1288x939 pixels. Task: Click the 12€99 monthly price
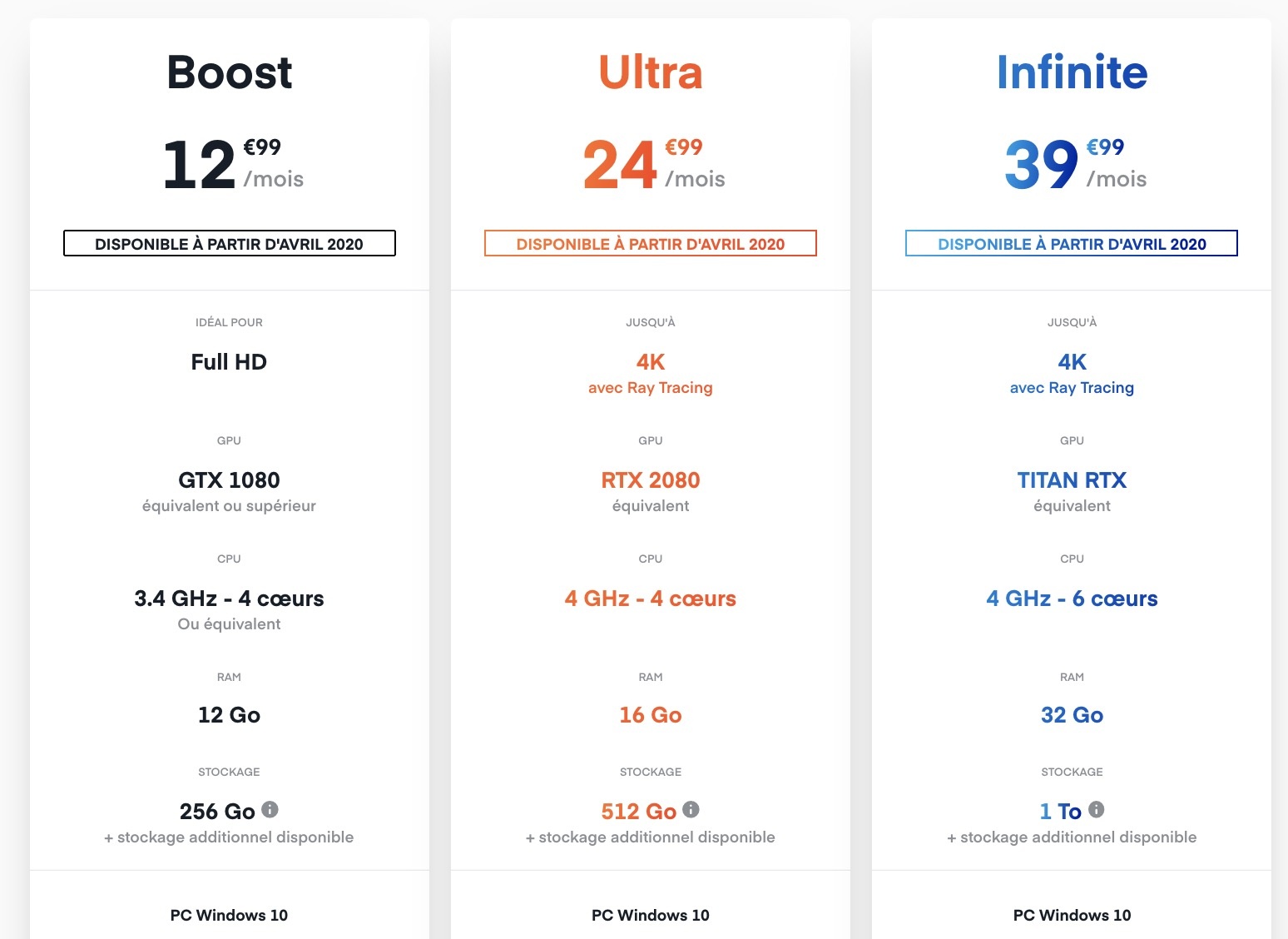point(232,164)
